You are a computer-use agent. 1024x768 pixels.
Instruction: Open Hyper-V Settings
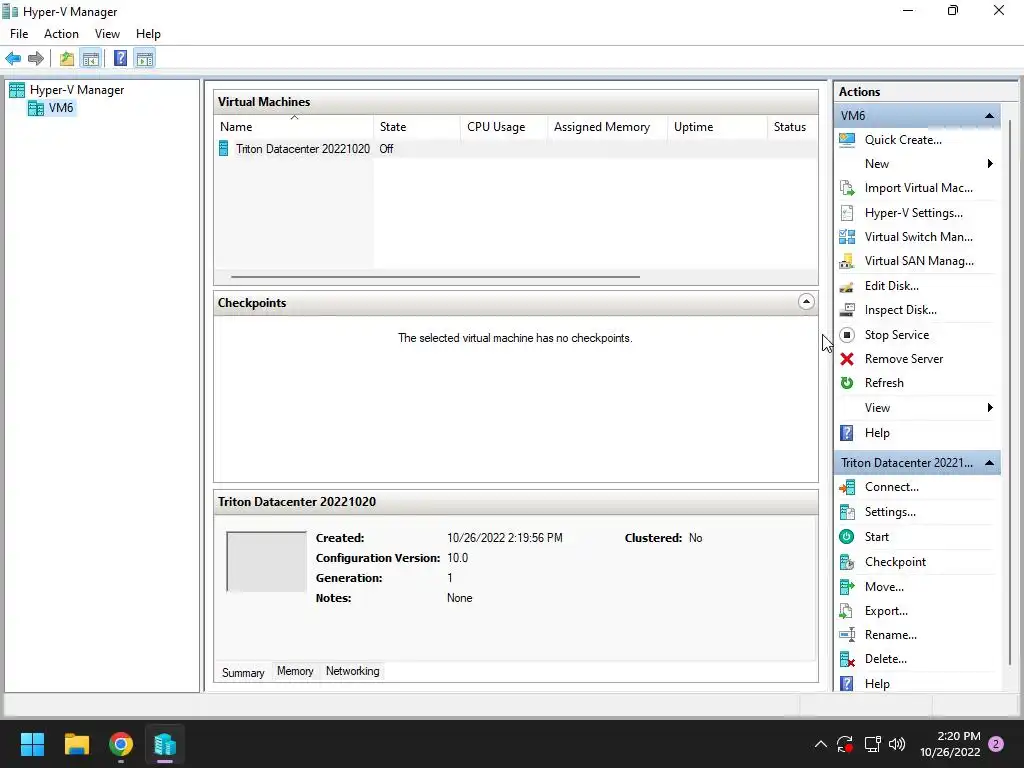tap(913, 213)
